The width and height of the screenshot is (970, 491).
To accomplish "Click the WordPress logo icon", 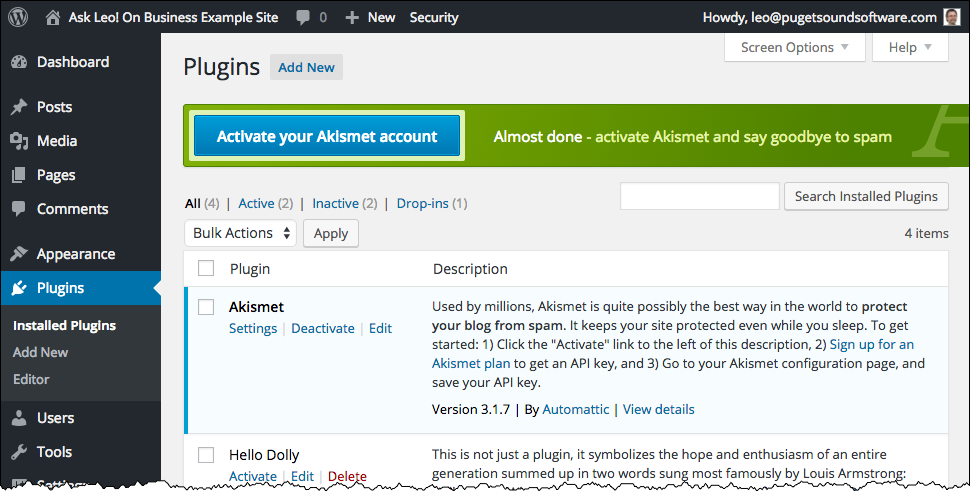I will click(x=18, y=17).
